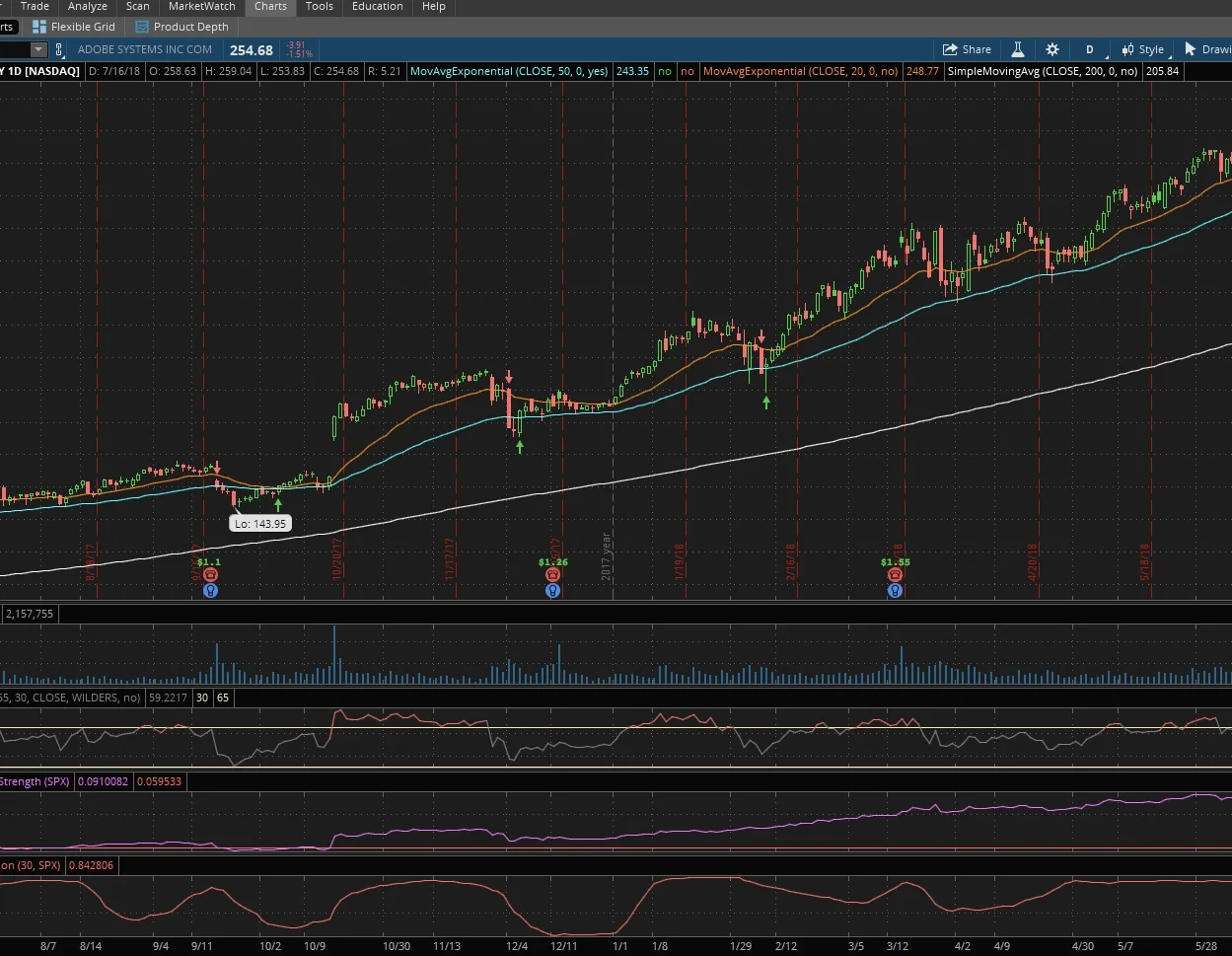Click the RSI overbought level 65
The image size is (1232, 956).
[223, 698]
